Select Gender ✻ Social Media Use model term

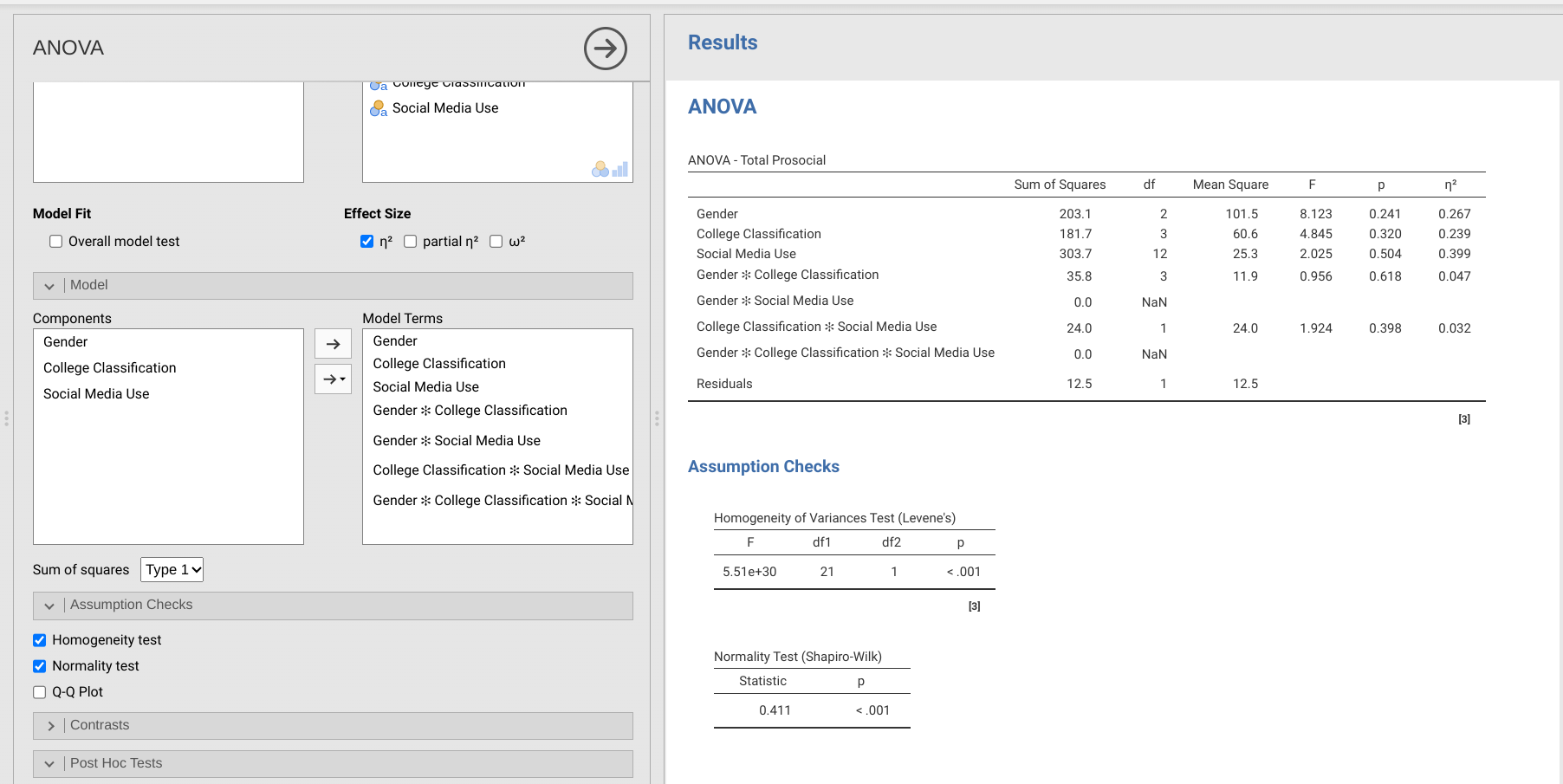pos(457,441)
